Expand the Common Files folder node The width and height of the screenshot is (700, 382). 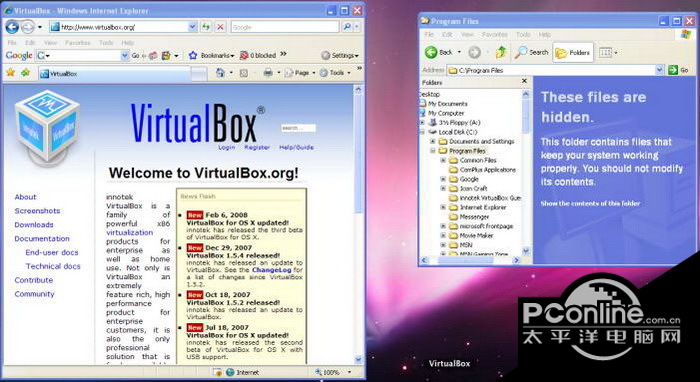pos(443,160)
